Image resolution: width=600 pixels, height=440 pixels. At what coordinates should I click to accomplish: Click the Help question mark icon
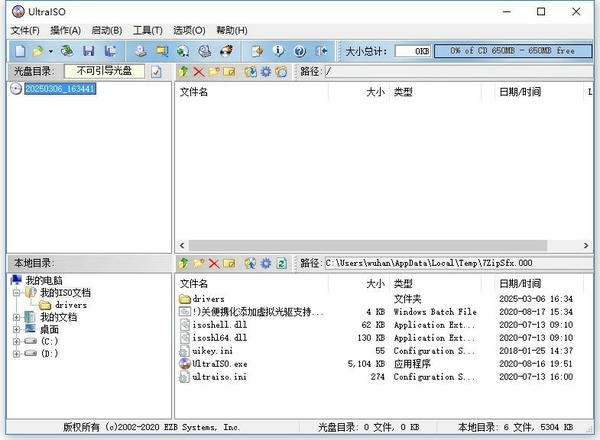click(x=300, y=51)
